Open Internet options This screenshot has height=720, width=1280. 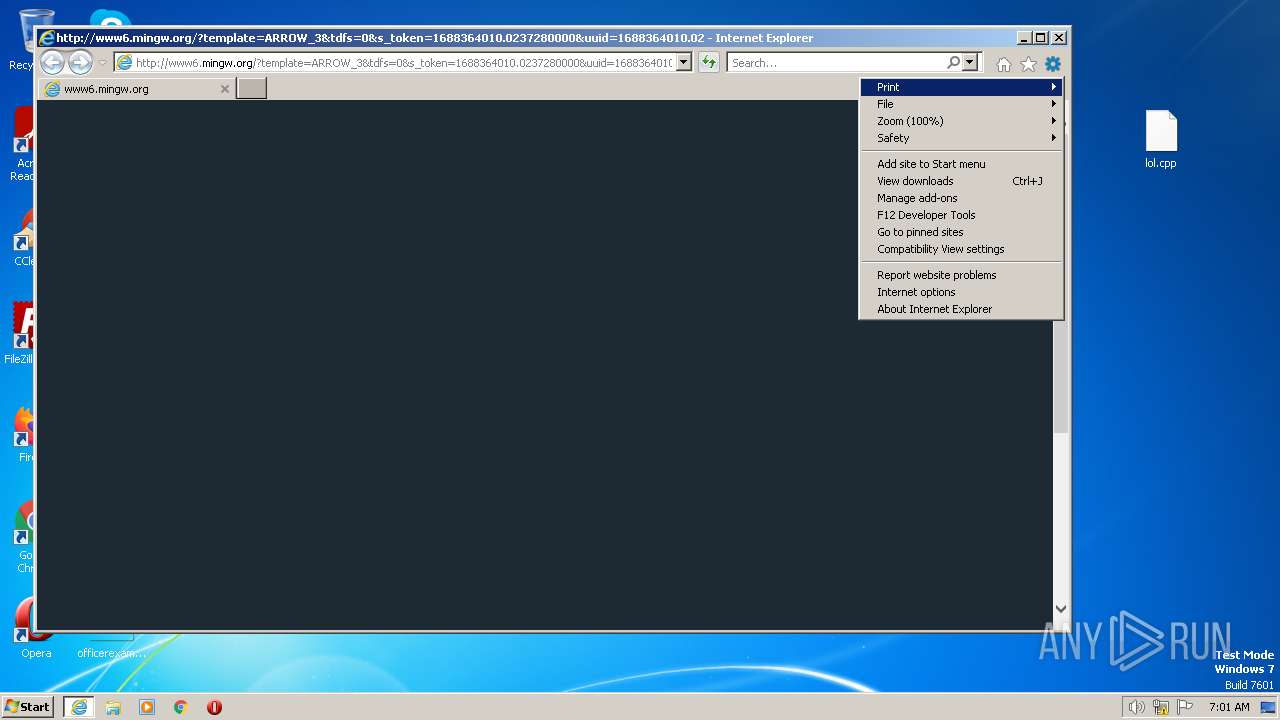click(961, 292)
